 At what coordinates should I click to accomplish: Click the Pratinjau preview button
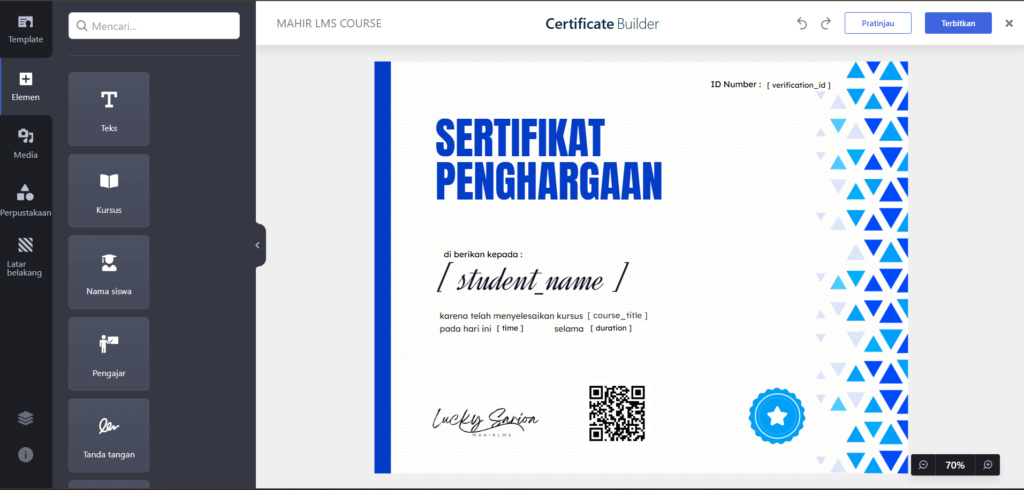[877, 23]
